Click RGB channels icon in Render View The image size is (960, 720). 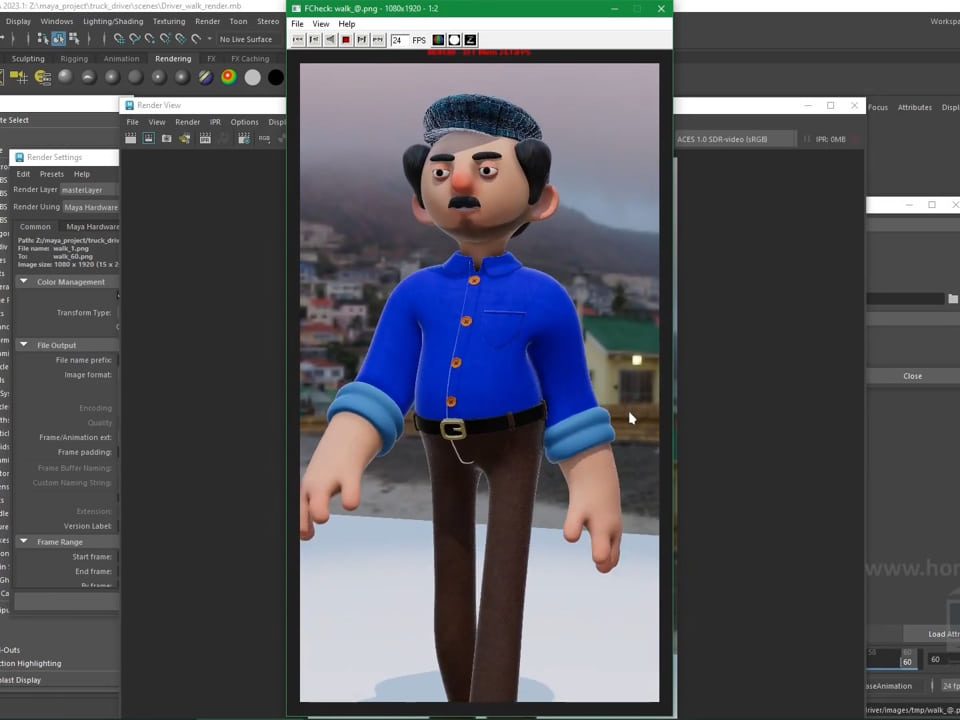(x=264, y=139)
